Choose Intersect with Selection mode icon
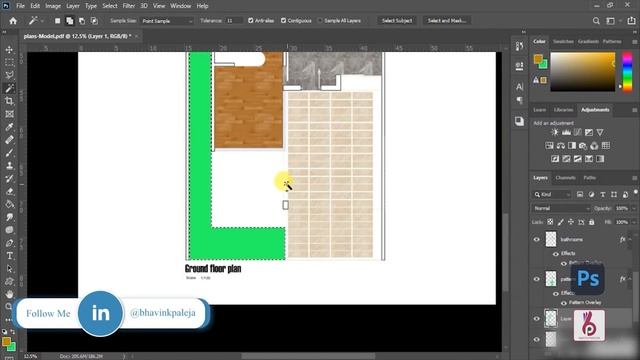Screen dimensions: 640x360 pyautogui.click(x=94, y=20)
